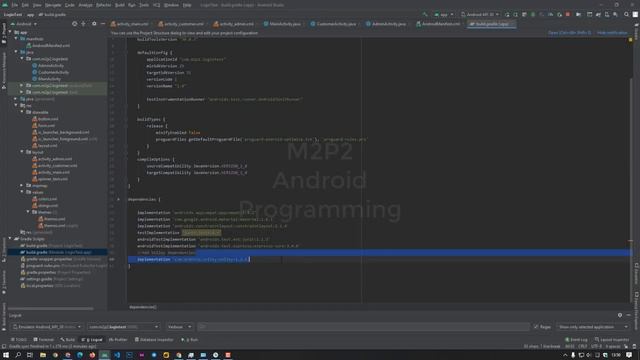Collapse the drawable folder in tree
Image resolution: width=640 pixels, height=360 pixels.
22,112
